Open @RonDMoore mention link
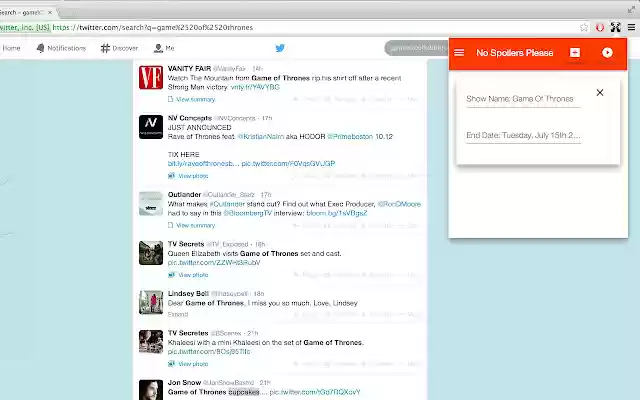The image size is (640, 400). [399, 204]
